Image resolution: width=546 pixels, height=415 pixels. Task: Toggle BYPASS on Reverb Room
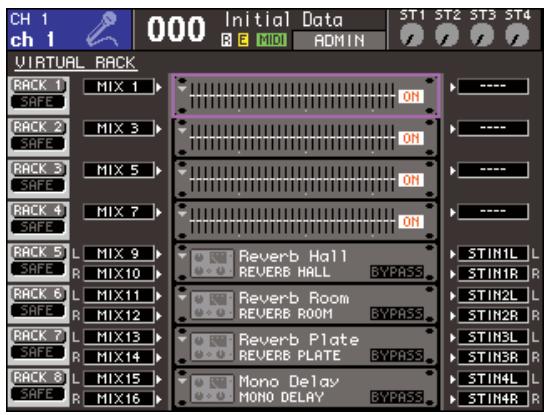(x=397, y=314)
